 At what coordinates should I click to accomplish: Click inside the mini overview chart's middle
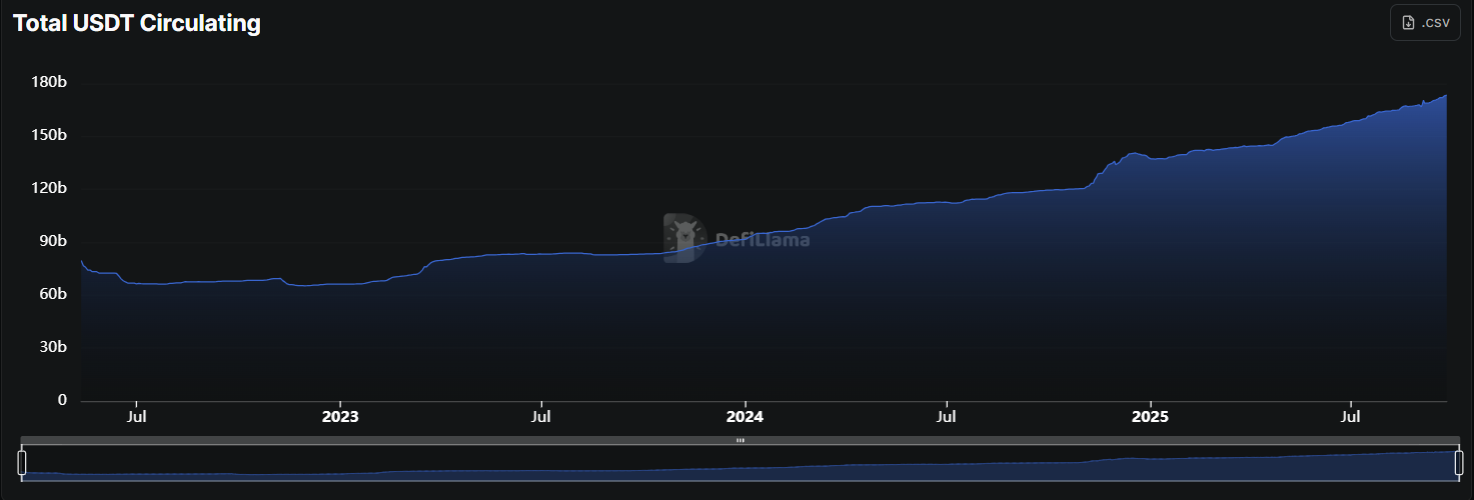[x=740, y=464]
